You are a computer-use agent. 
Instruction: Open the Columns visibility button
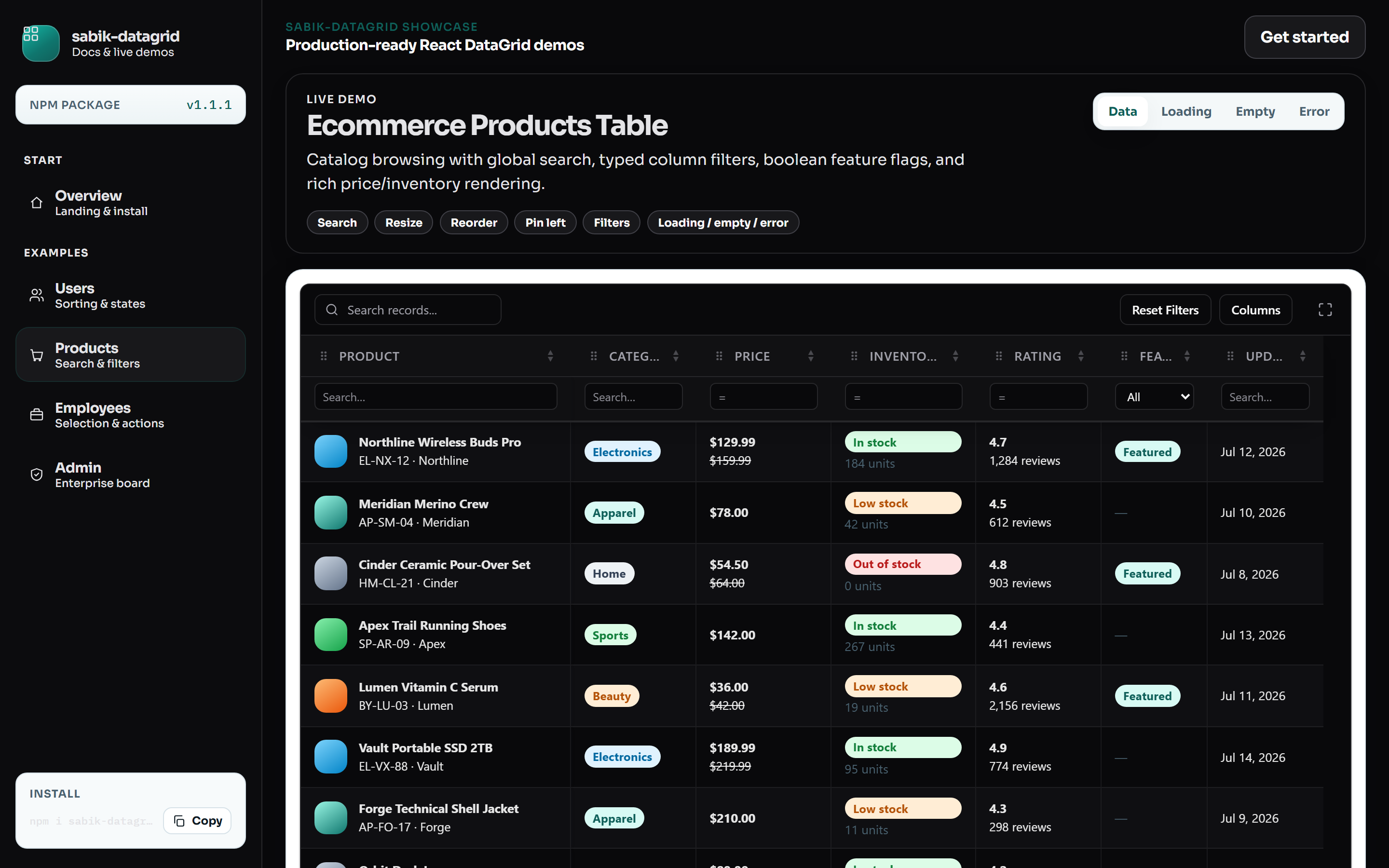(x=1255, y=310)
